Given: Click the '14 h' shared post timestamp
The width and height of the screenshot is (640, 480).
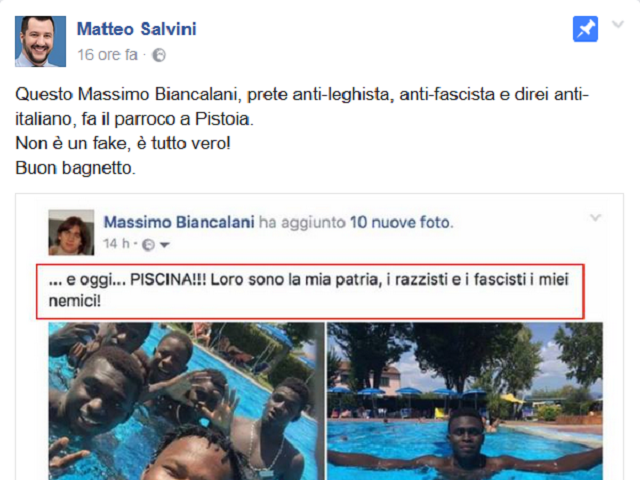Looking at the screenshot, I should (116, 244).
